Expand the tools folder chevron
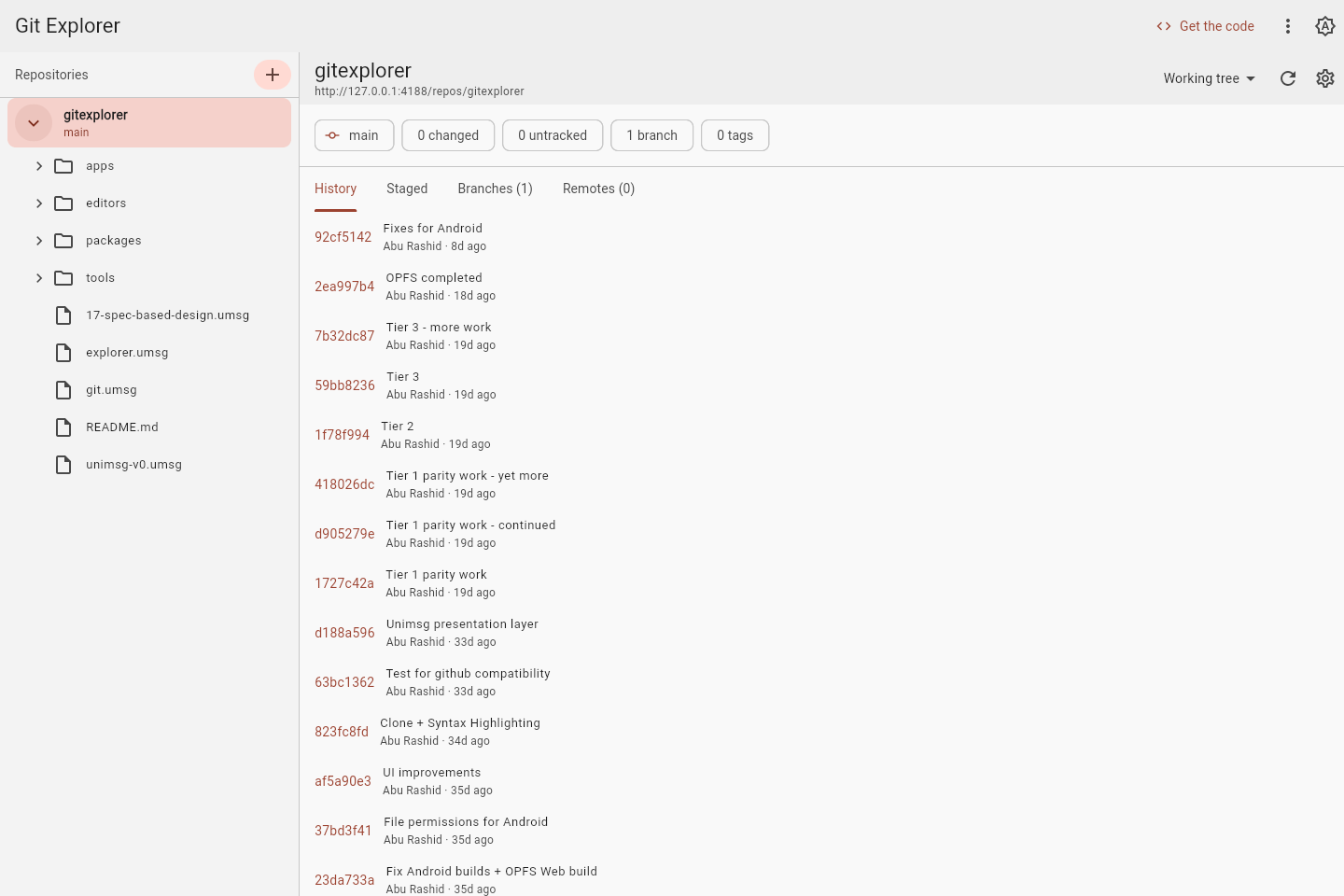The width and height of the screenshot is (1344, 896). tap(39, 278)
